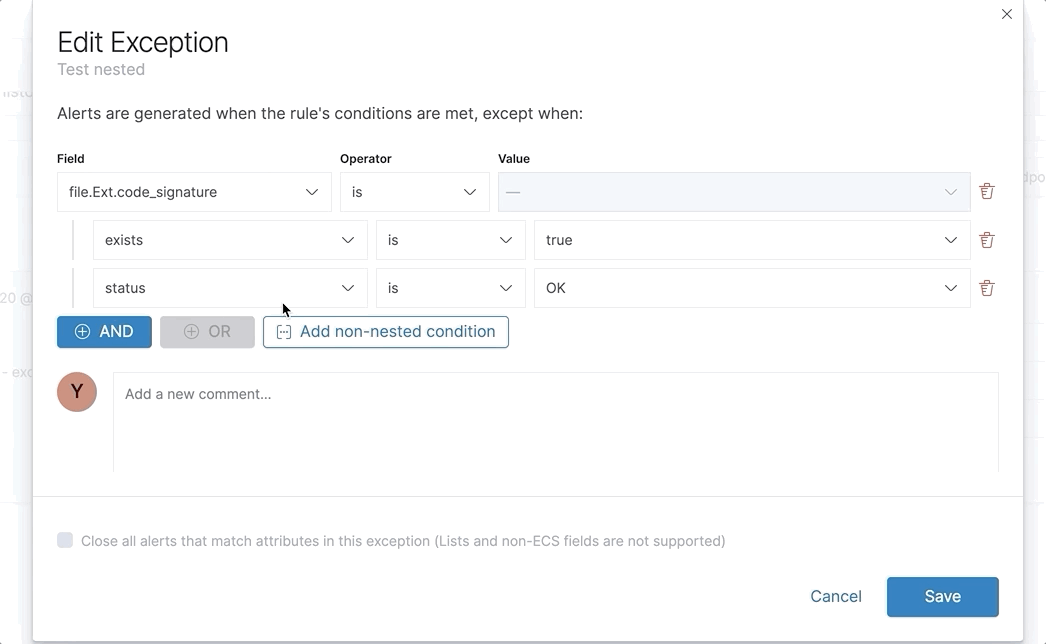Click the OR button
This screenshot has width=1046, height=644.
click(207, 332)
